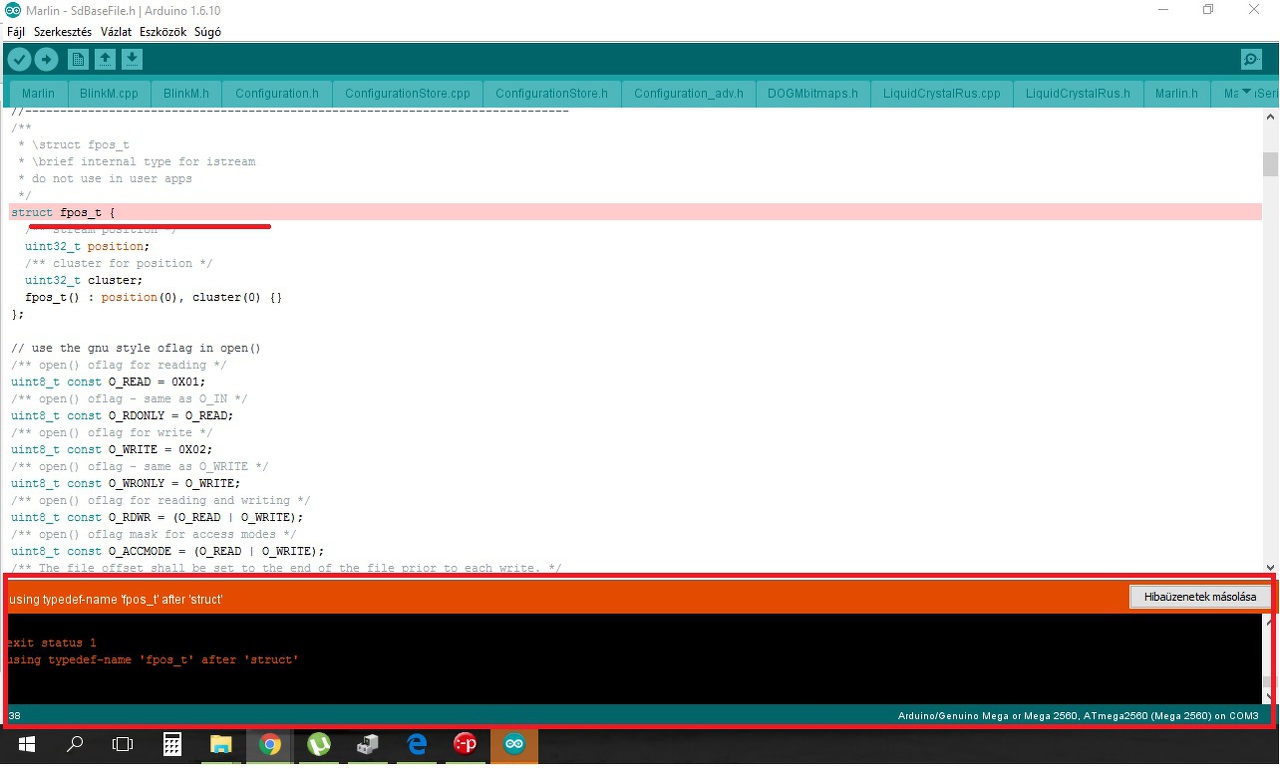The height and width of the screenshot is (769, 1280).
Task: Click the 'O_WRITE = 0X02;' code line
Action: pyautogui.click(x=112, y=449)
